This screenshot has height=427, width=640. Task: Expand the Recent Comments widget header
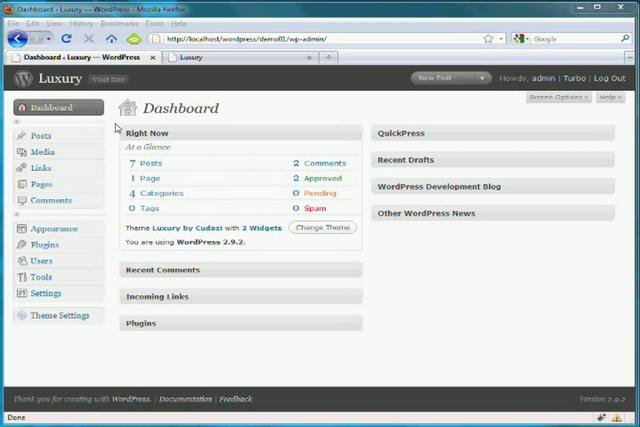240,270
